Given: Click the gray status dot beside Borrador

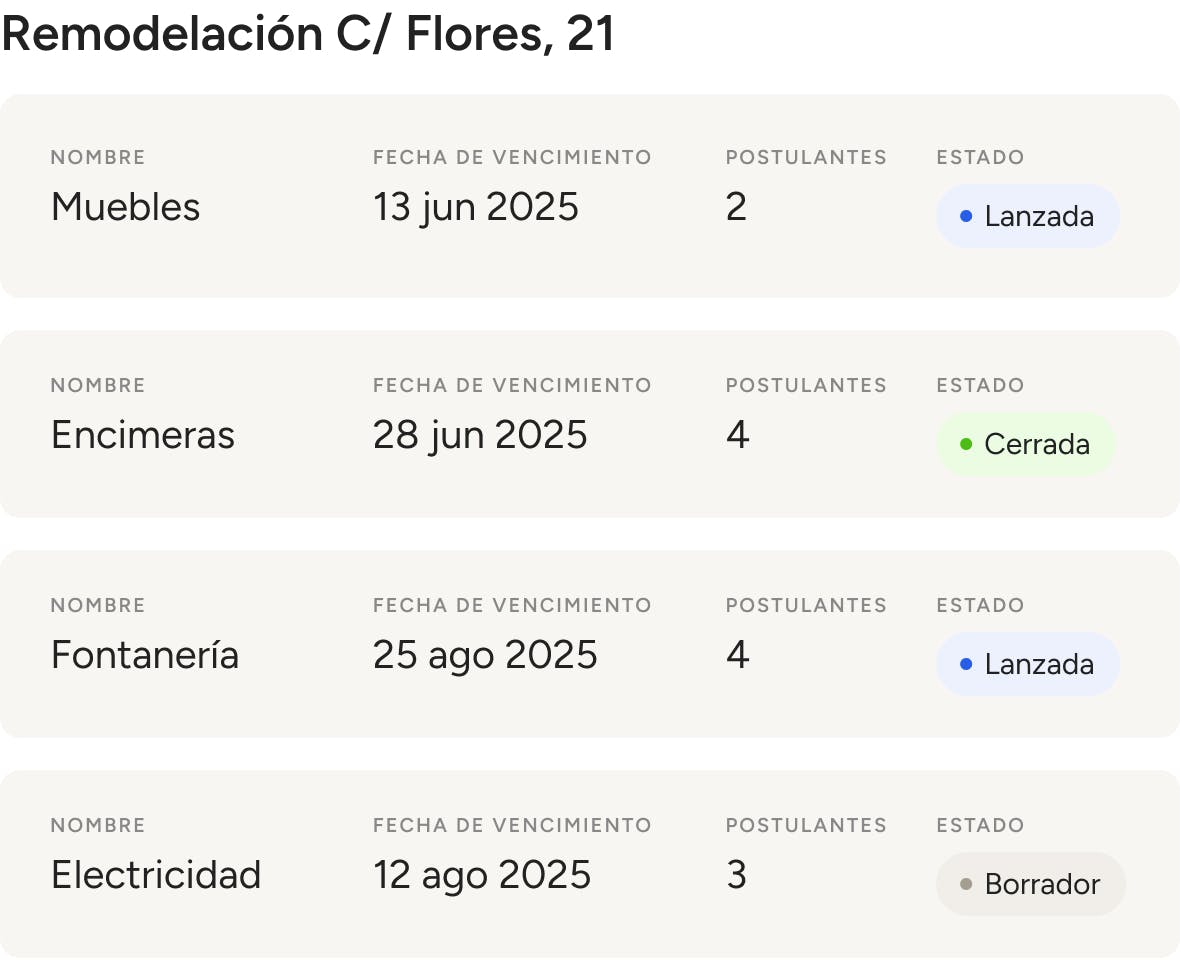Looking at the screenshot, I should point(966,884).
